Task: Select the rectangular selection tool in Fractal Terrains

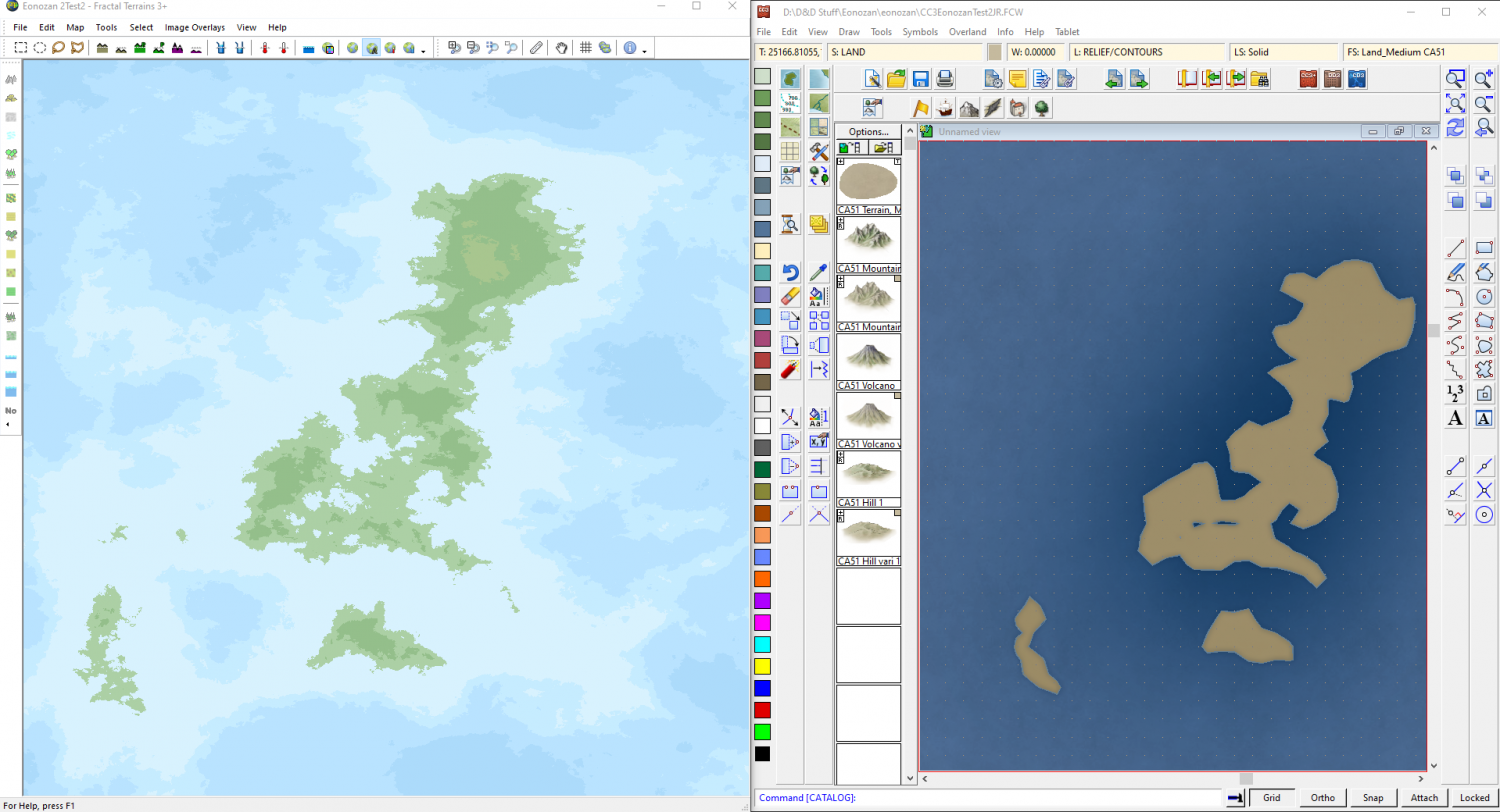Action: pos(20,47)
